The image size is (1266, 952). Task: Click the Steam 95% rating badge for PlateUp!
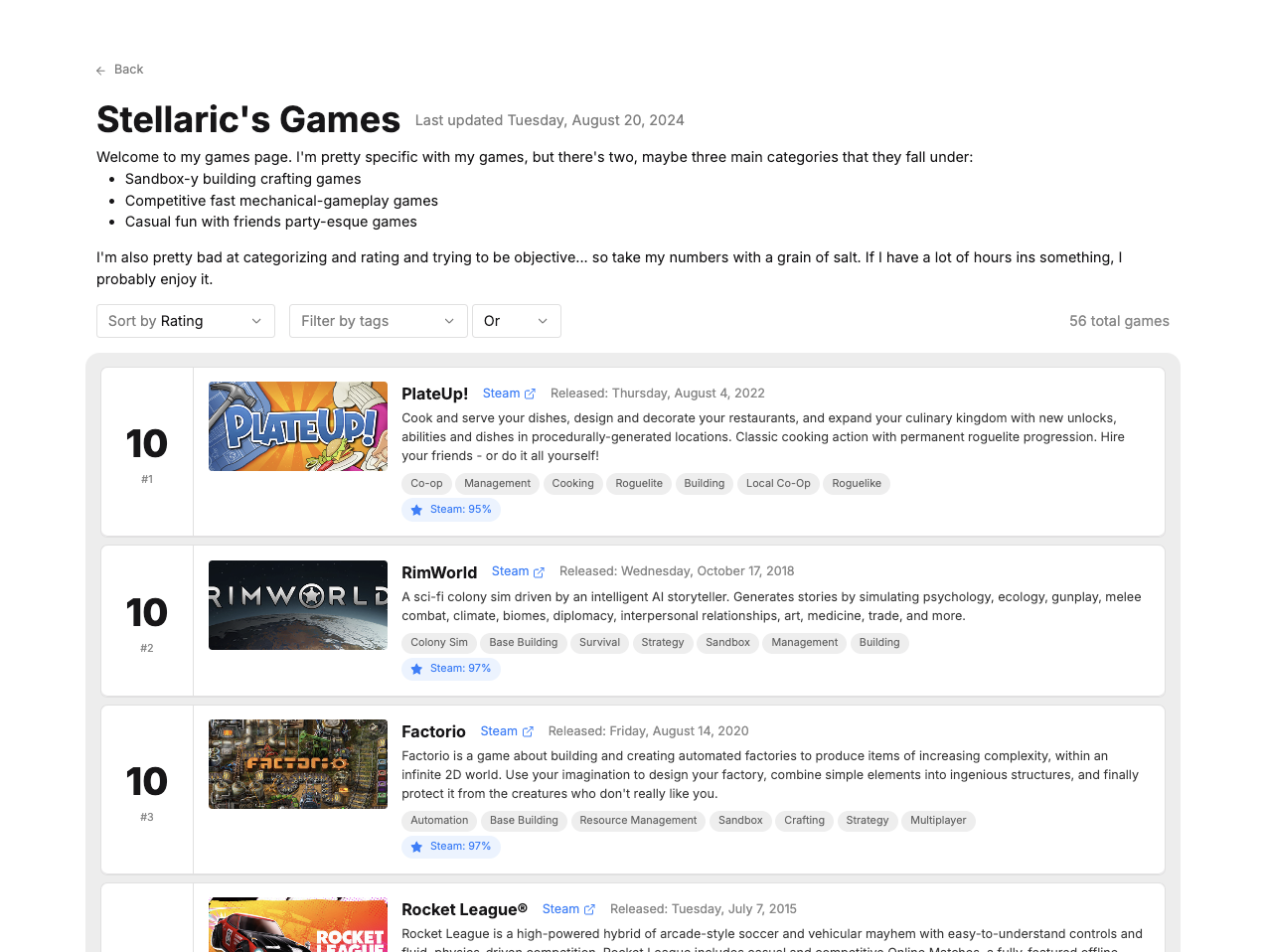[451, 509]
